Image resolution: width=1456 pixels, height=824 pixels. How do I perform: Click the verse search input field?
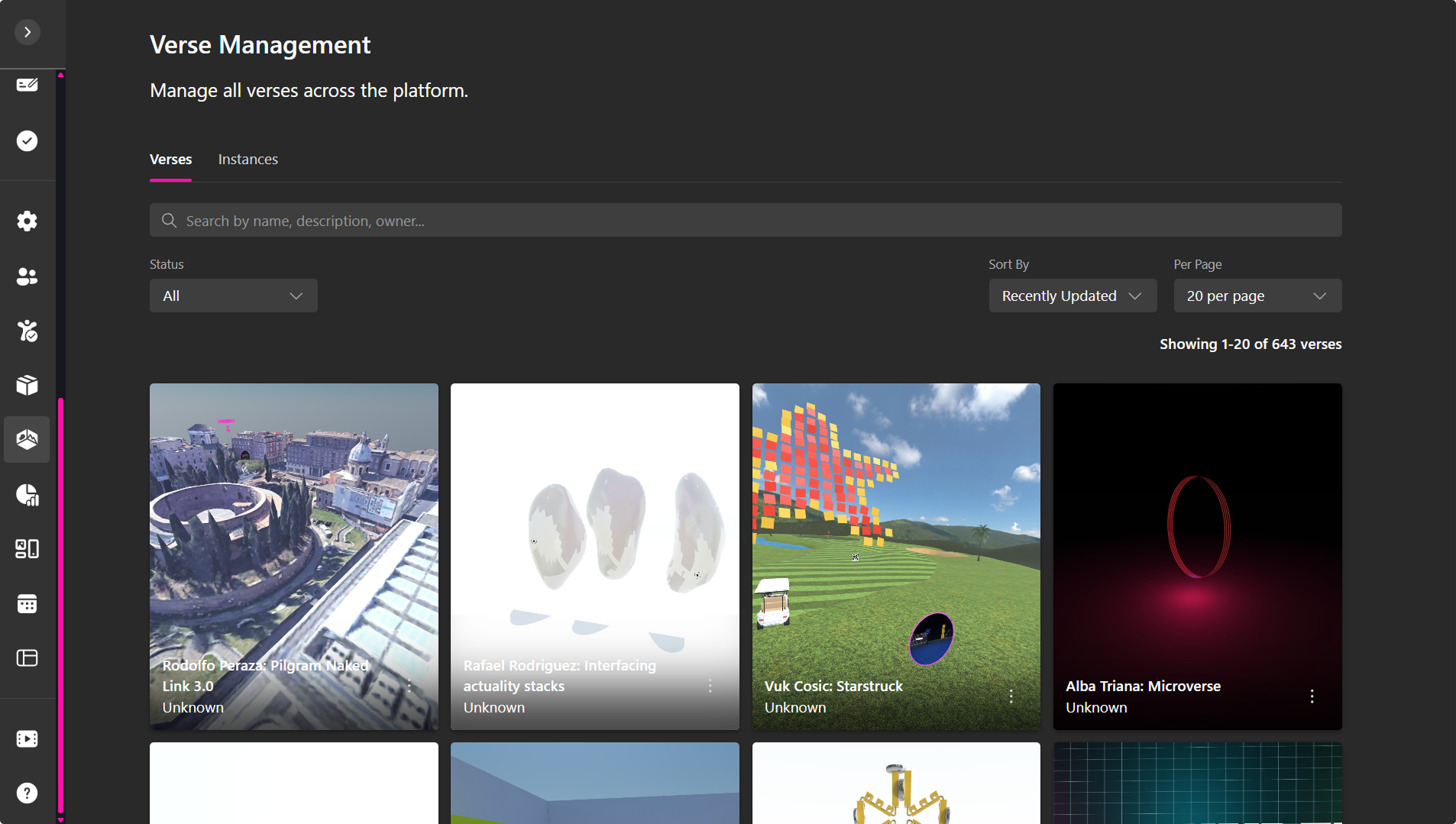pos(745,221)
